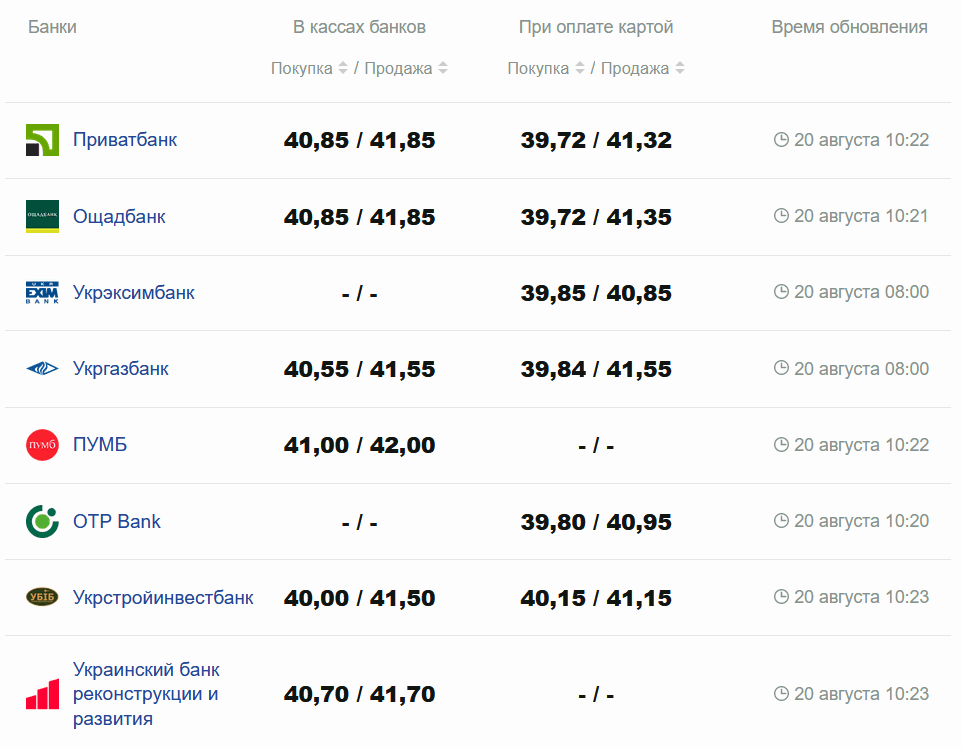Screen dimensions: 962x748
Task: Go to Укргазбанк link
Action: (121, 369)
